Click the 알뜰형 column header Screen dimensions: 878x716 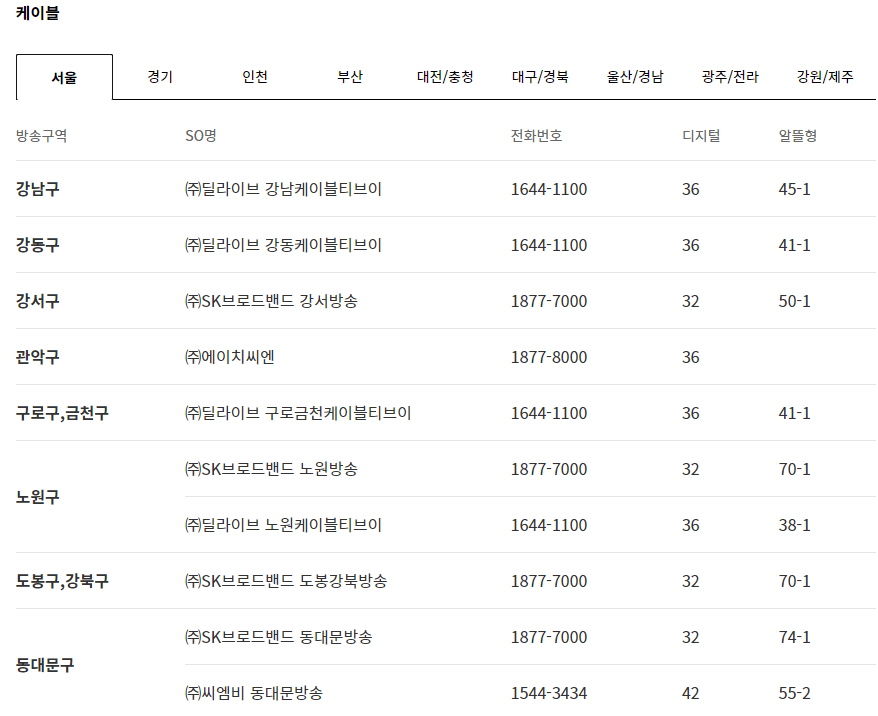tap(797, 135)
